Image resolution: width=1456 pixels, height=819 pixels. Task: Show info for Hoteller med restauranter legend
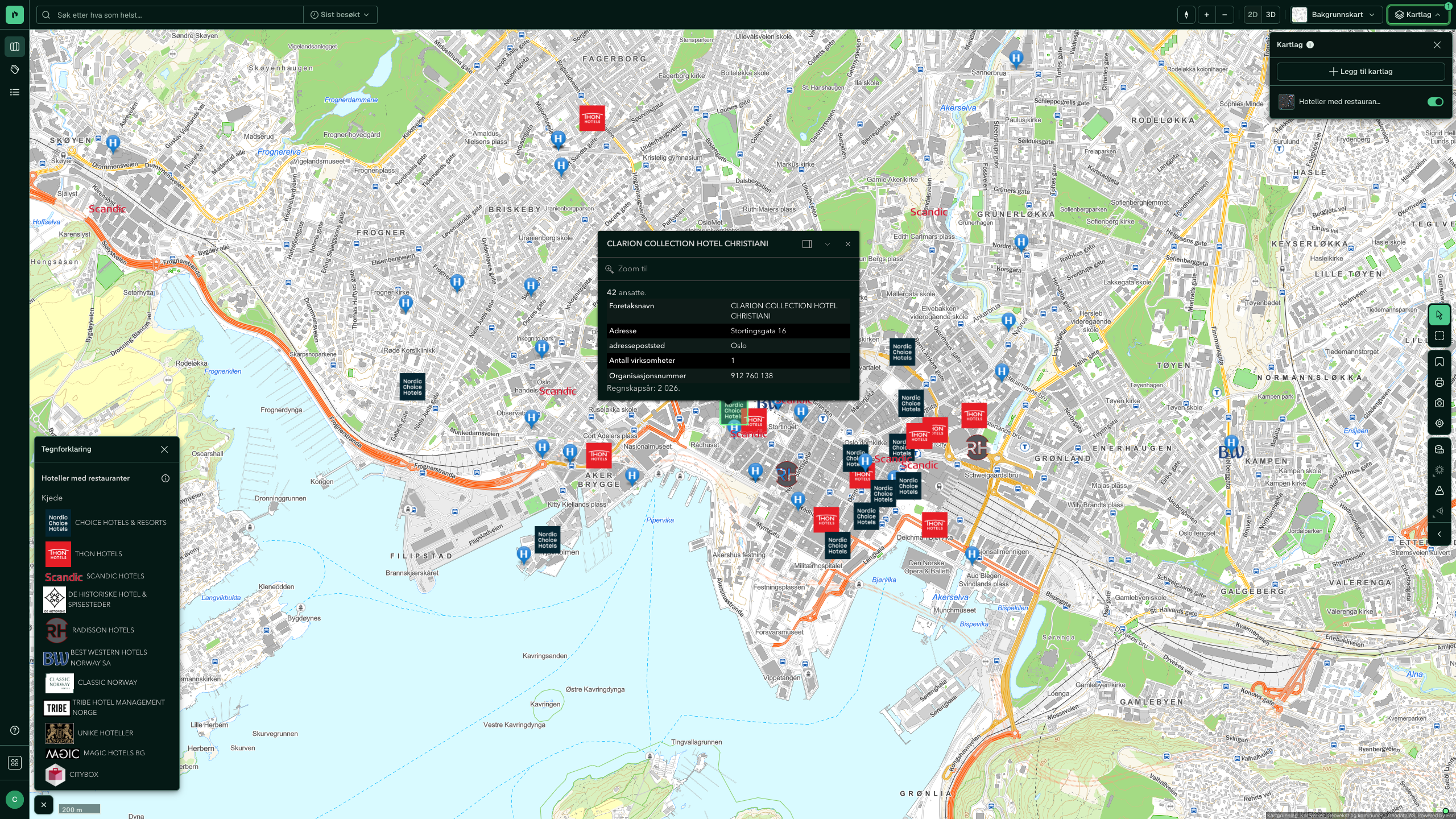[166, 478]
